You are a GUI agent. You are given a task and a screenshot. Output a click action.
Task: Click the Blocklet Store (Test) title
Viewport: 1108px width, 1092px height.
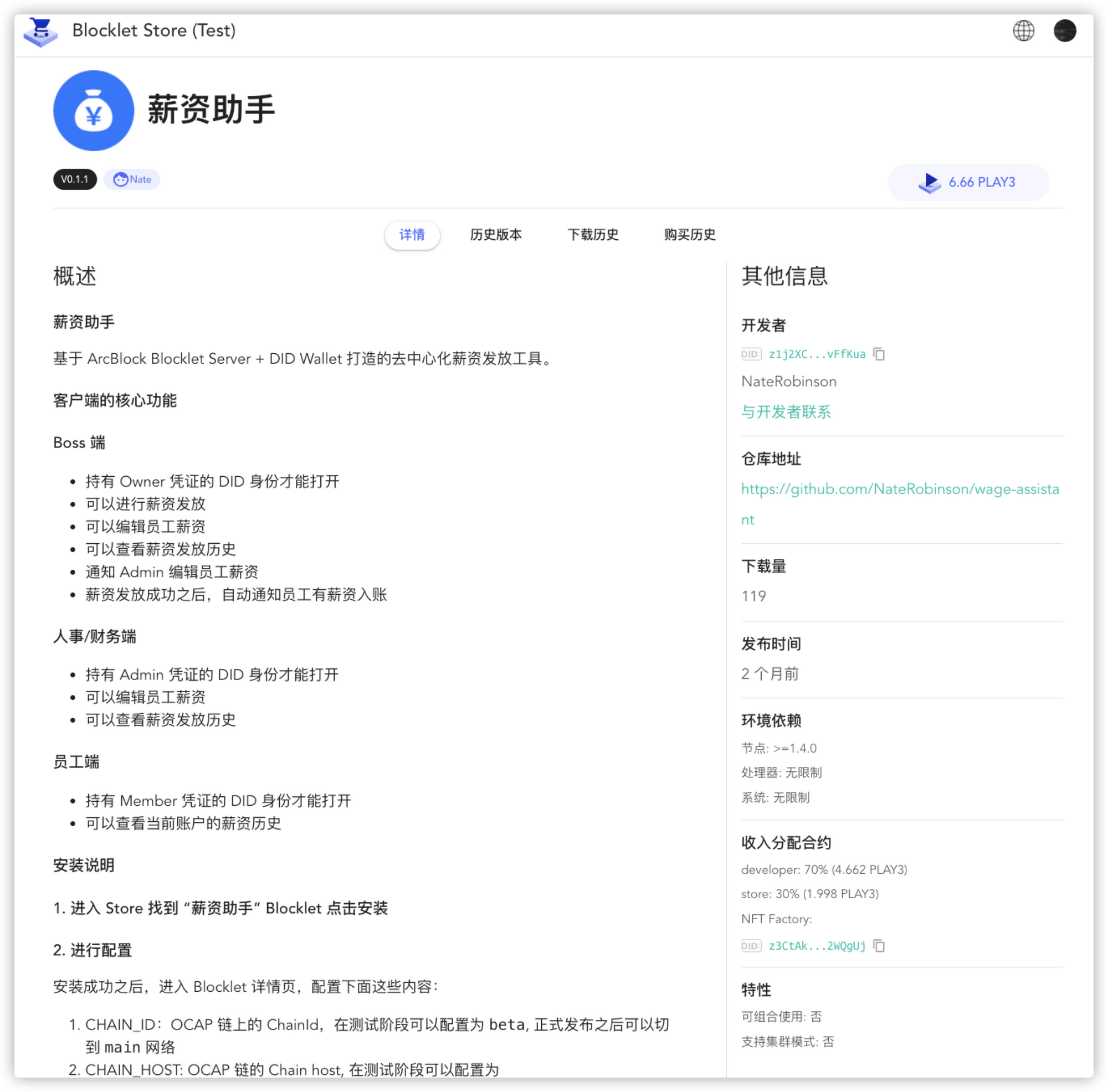[154, 30]
